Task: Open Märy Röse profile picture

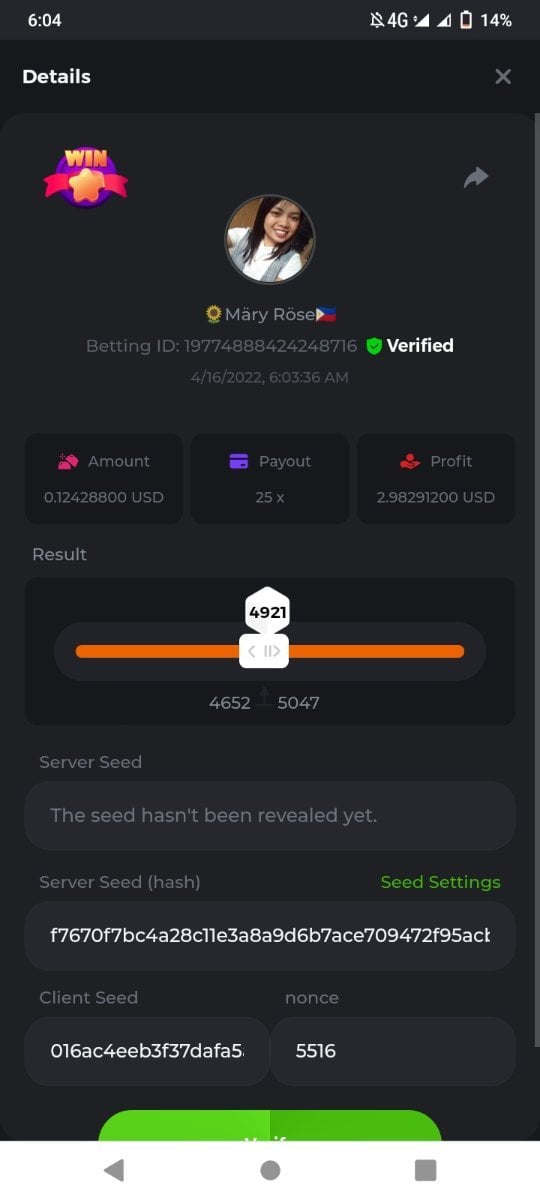Action: tap(270, 240)
